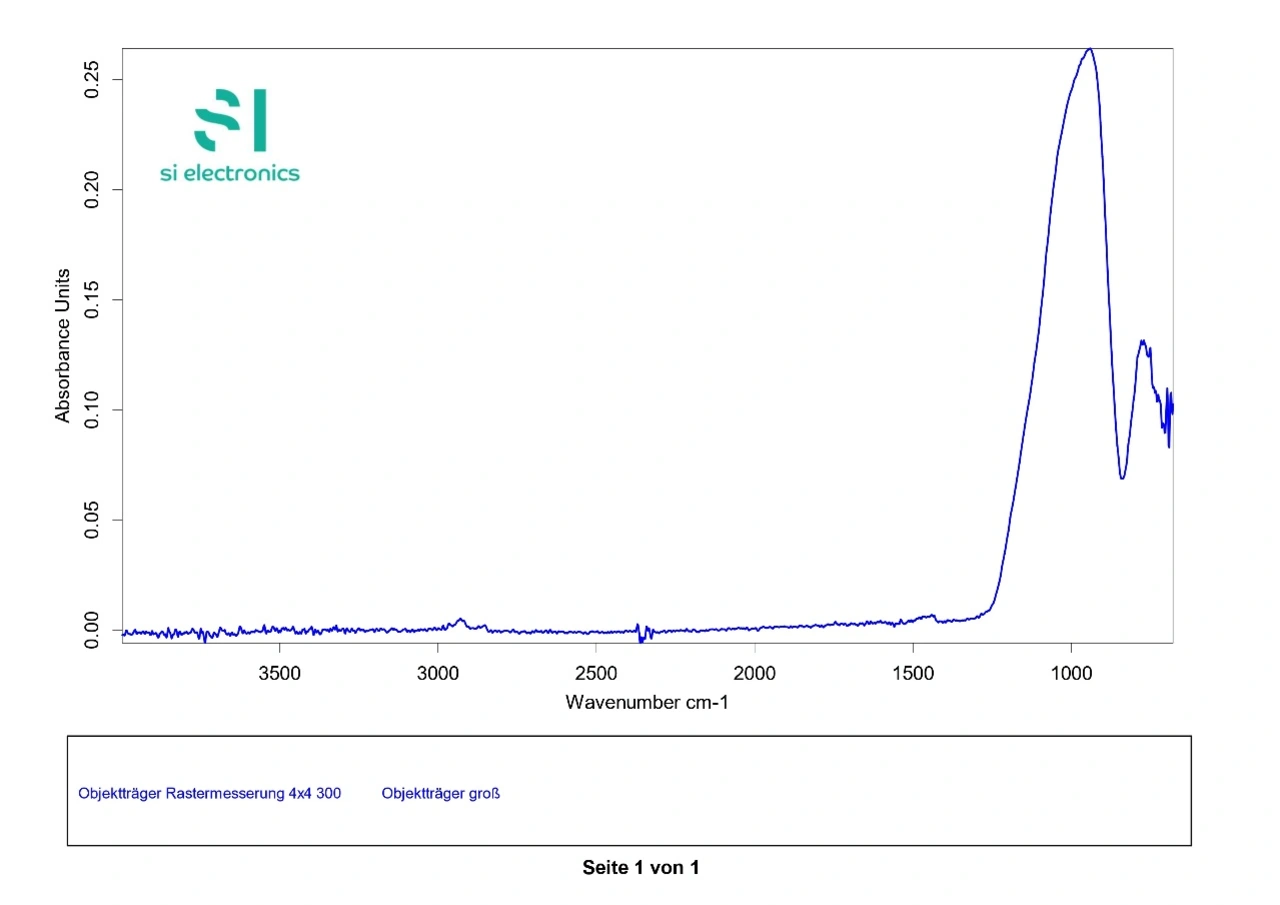Click the noise spike near 2350 wavenumber
Image resolution: width=1280 pixels, height=905 pixels.
click(641, 632)
